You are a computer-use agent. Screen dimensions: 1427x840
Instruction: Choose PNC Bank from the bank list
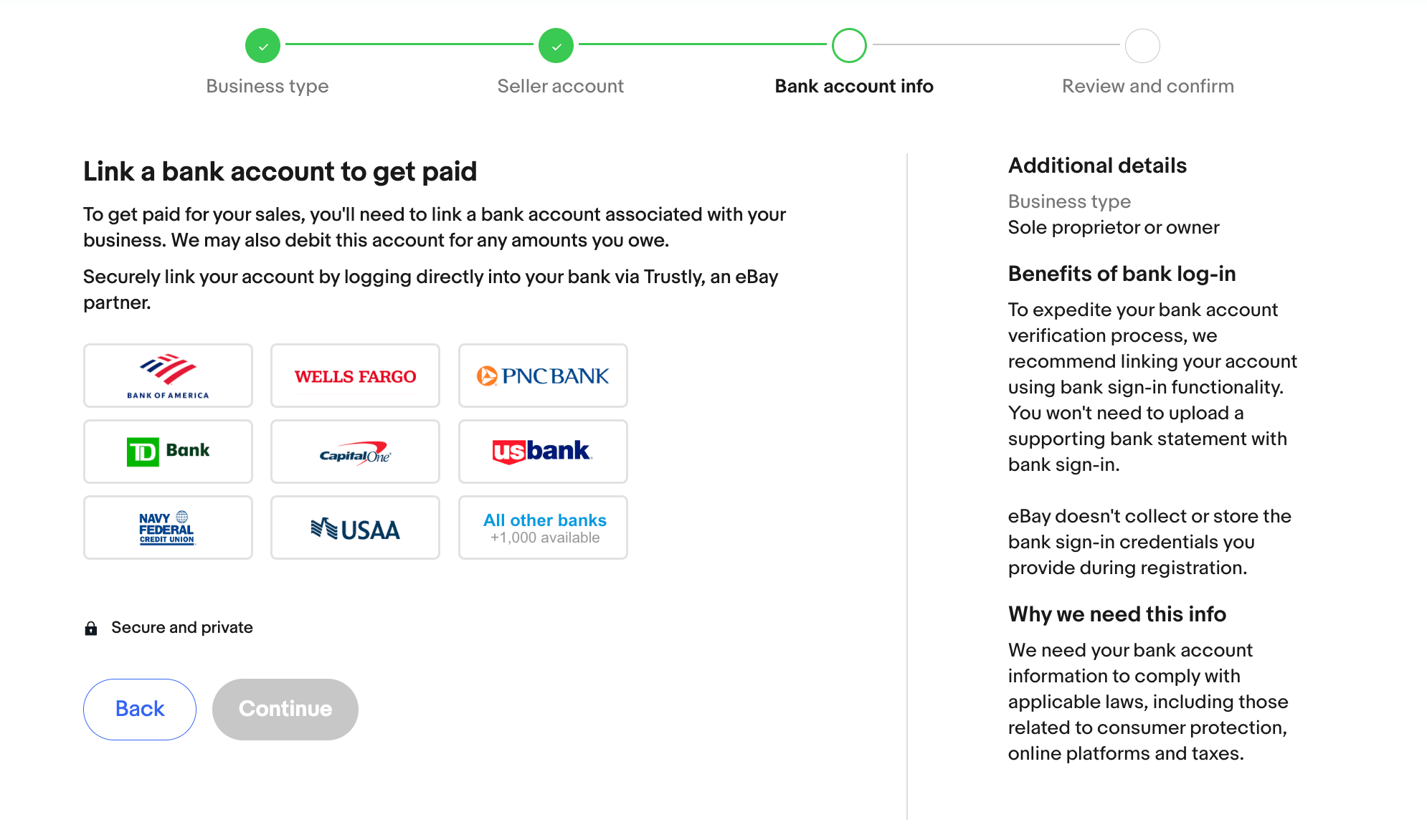point(543,376)
